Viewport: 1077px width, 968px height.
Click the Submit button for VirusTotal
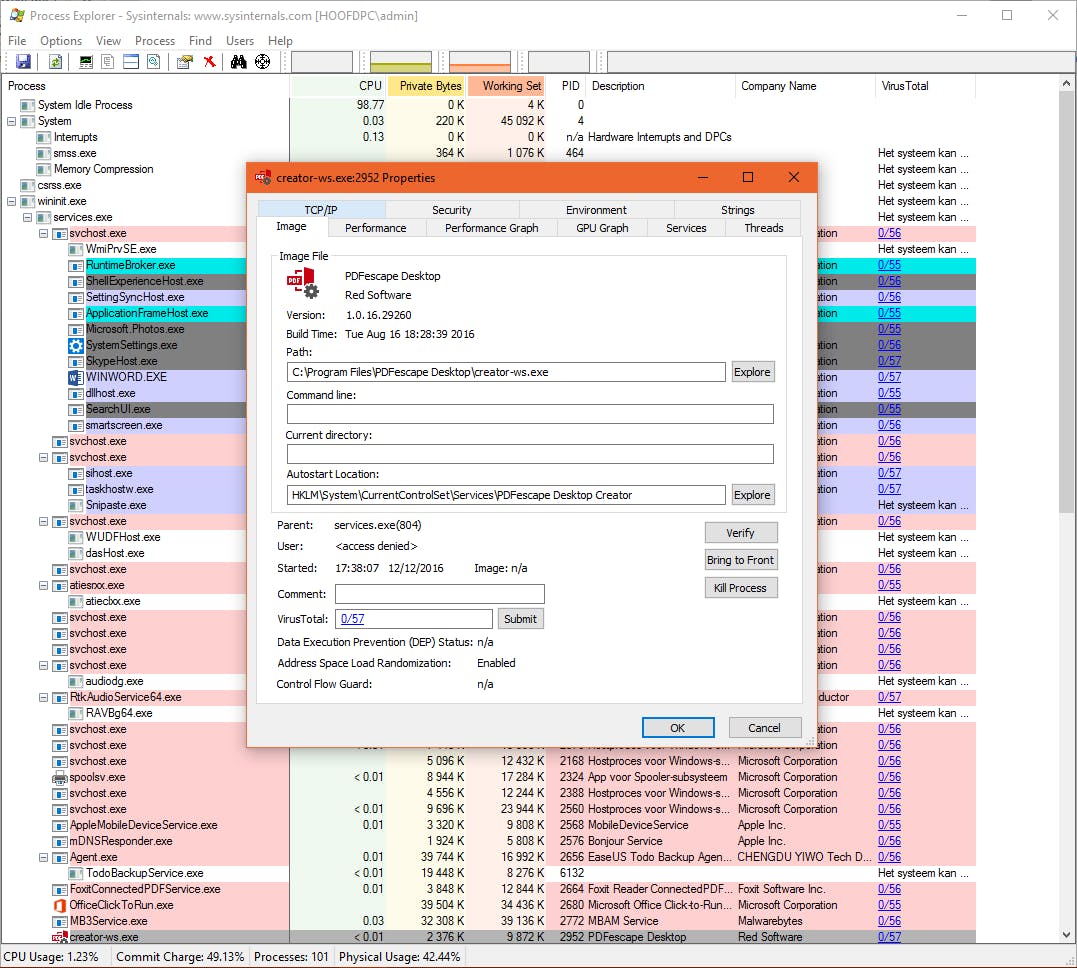click(x=520, y=619)
